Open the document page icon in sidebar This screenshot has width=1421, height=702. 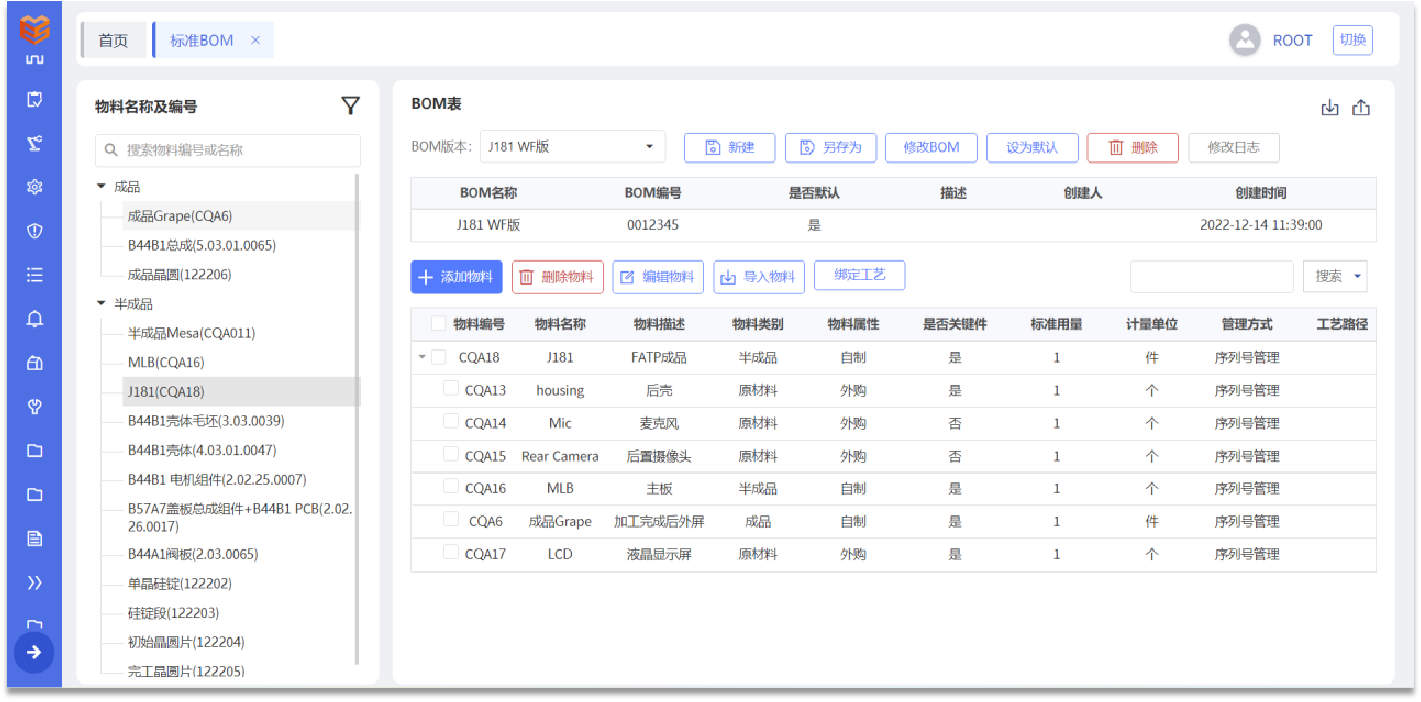(35, 539)
